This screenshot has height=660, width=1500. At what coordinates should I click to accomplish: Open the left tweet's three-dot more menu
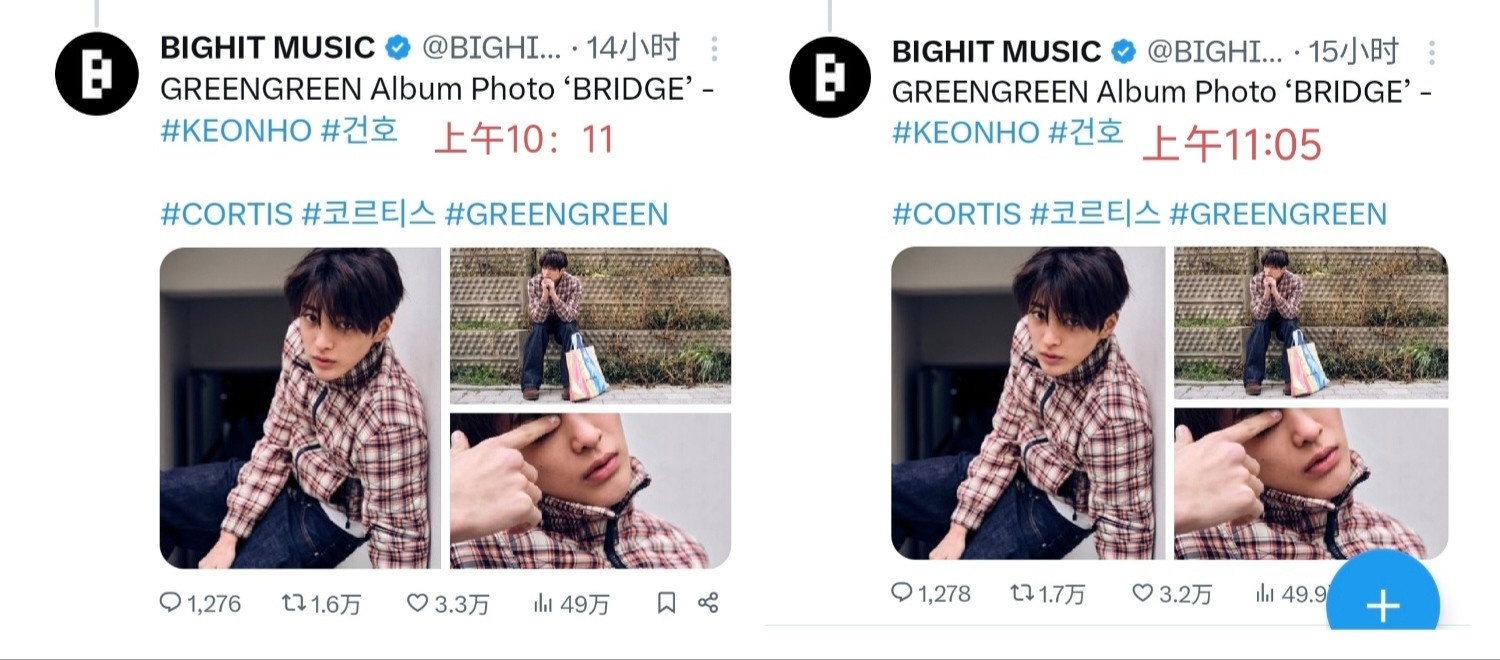tap(714, 48)
